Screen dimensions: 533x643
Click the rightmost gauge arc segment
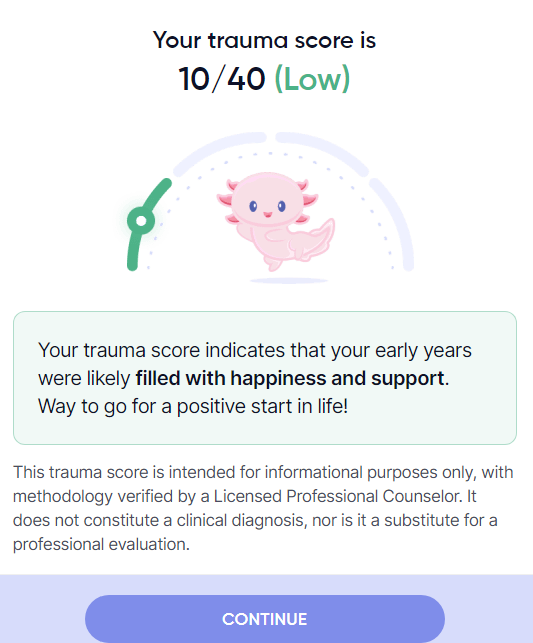396,223
